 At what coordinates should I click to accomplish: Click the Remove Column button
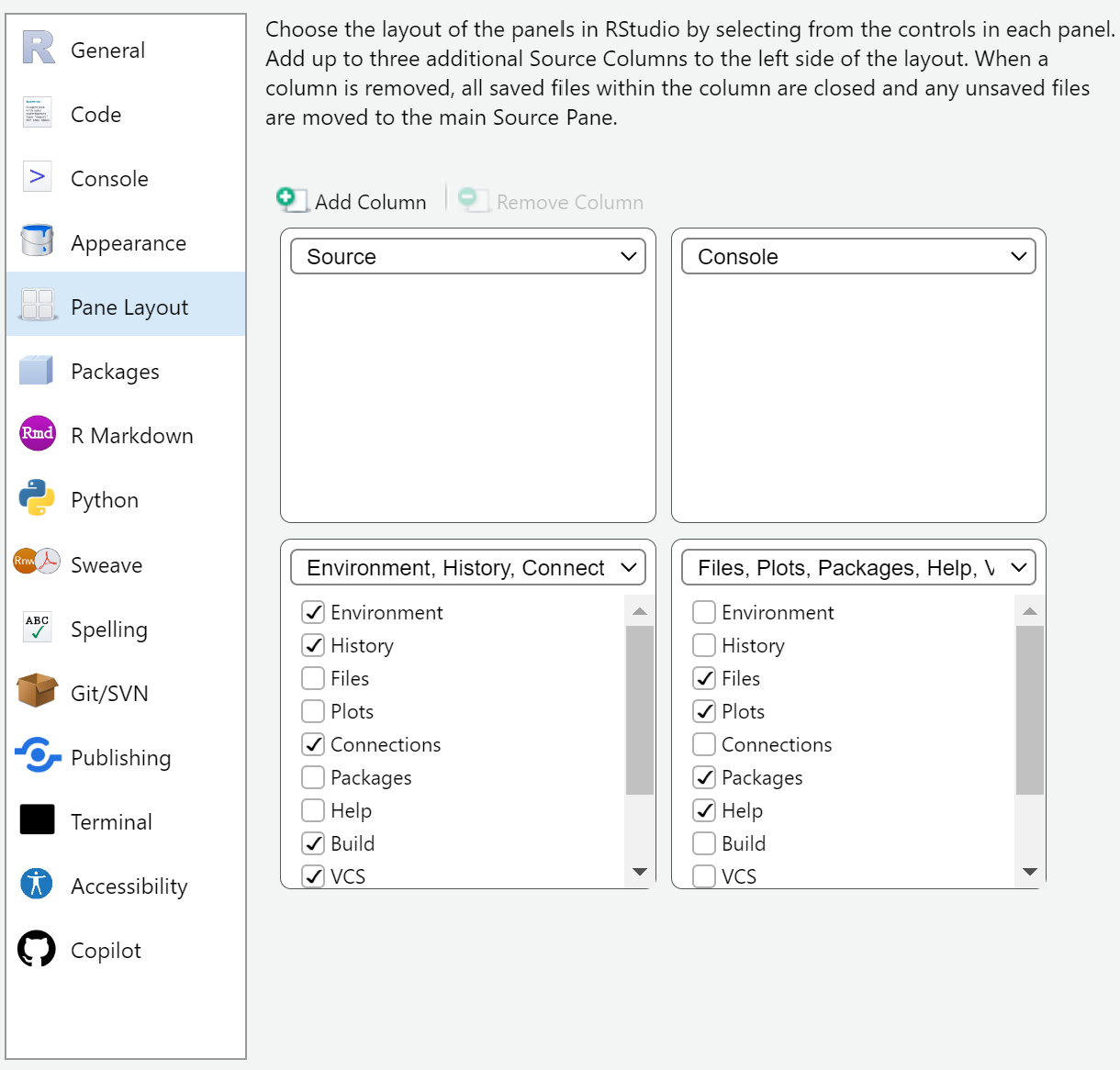click(552, 201)
